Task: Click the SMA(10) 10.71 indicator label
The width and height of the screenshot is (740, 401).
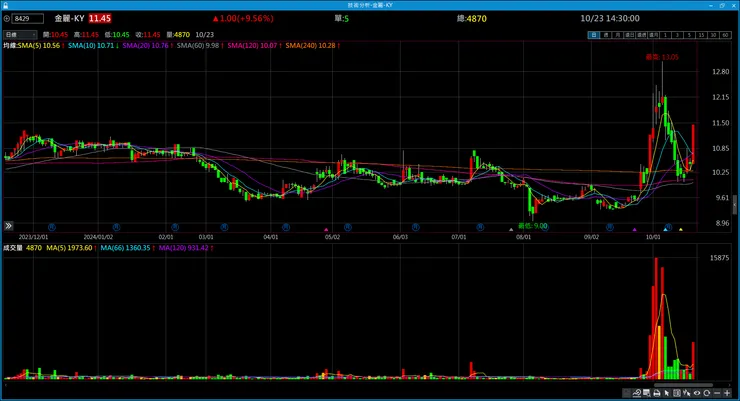Action: pyautogui.click(x=91, y=46)
